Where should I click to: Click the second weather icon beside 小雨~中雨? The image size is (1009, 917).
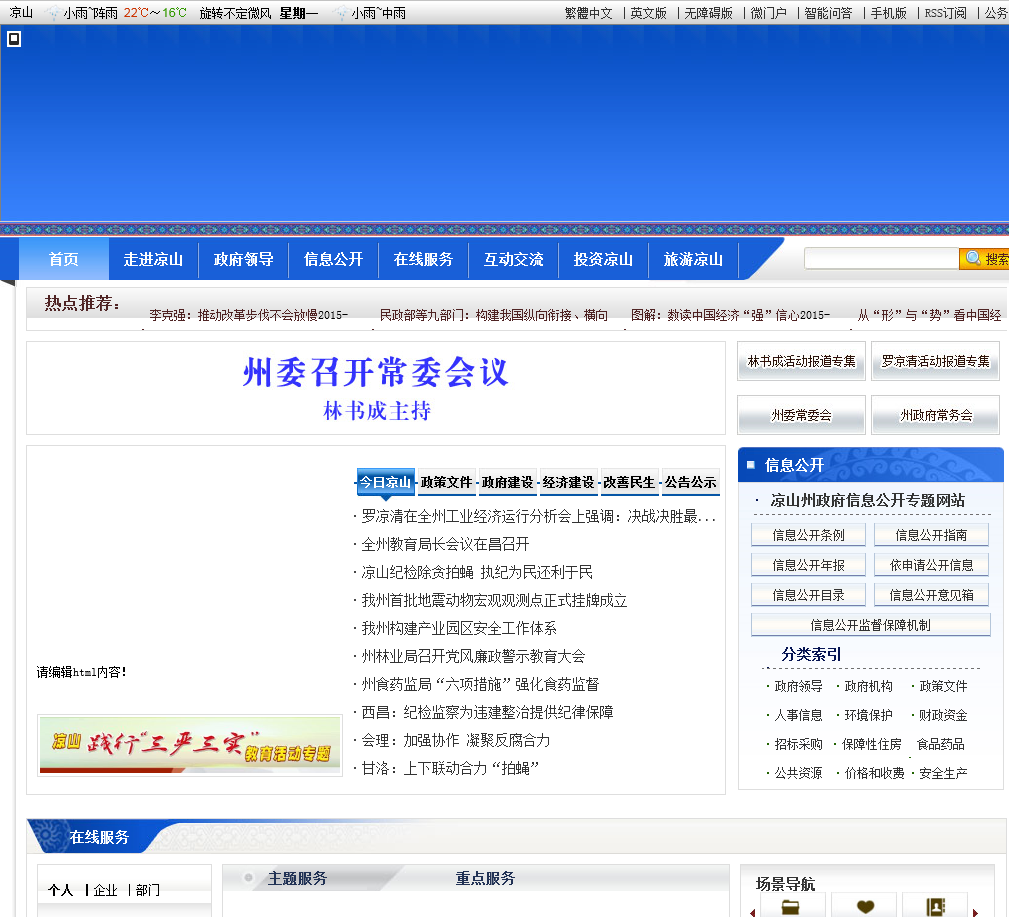[x=340, y=12]
